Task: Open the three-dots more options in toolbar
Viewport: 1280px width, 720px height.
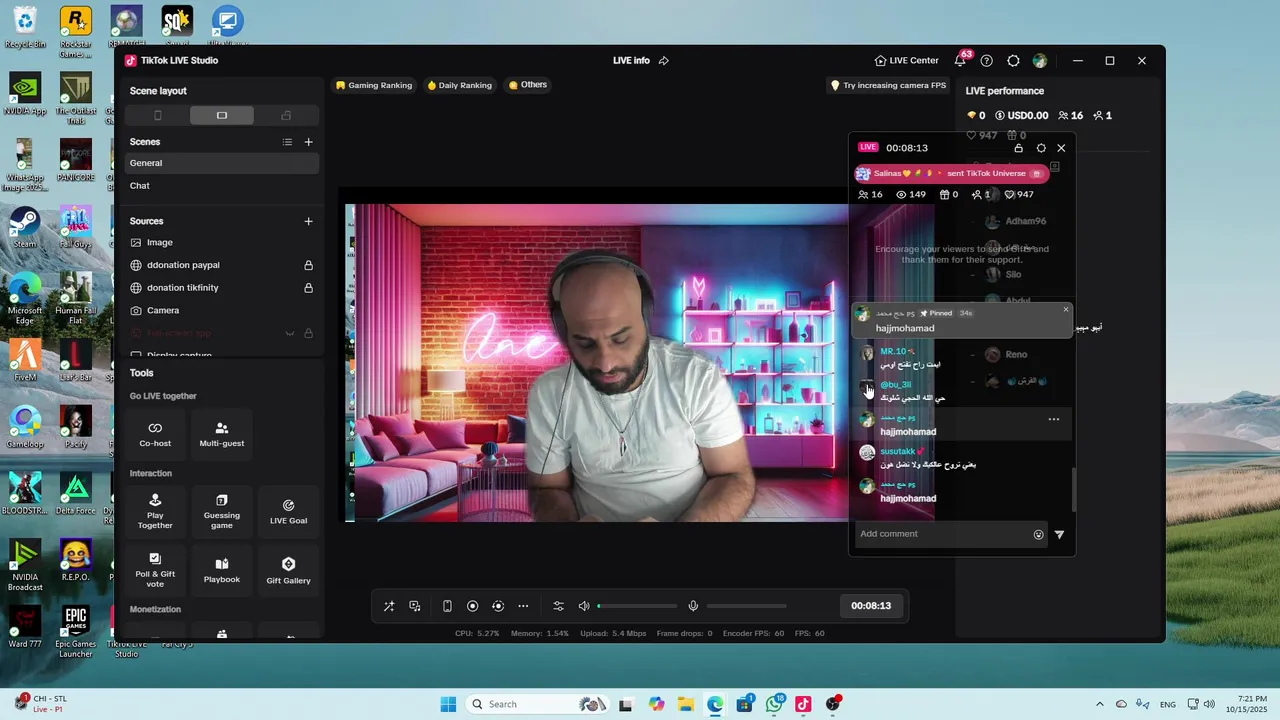Action: pos(523,606)
